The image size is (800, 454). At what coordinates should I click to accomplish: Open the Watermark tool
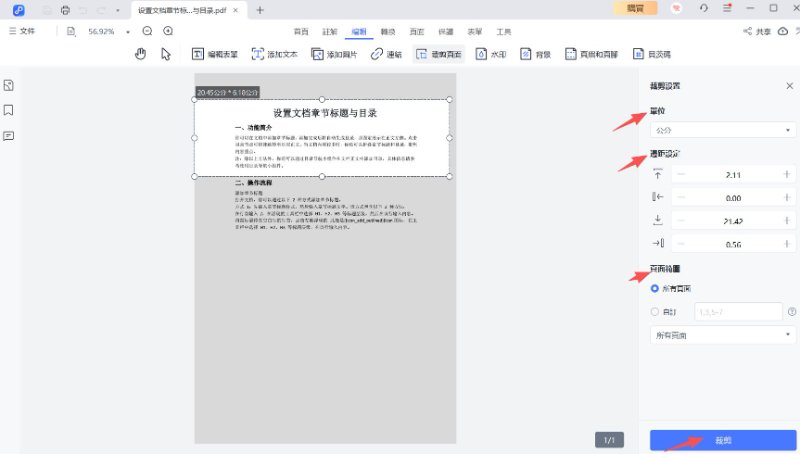[491, 54]
